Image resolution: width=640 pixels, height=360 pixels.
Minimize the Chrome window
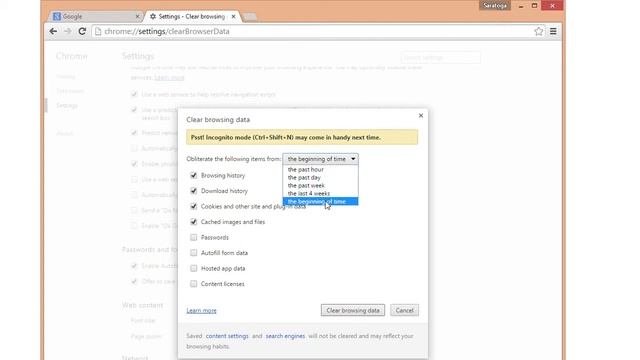tap(521, 6)
